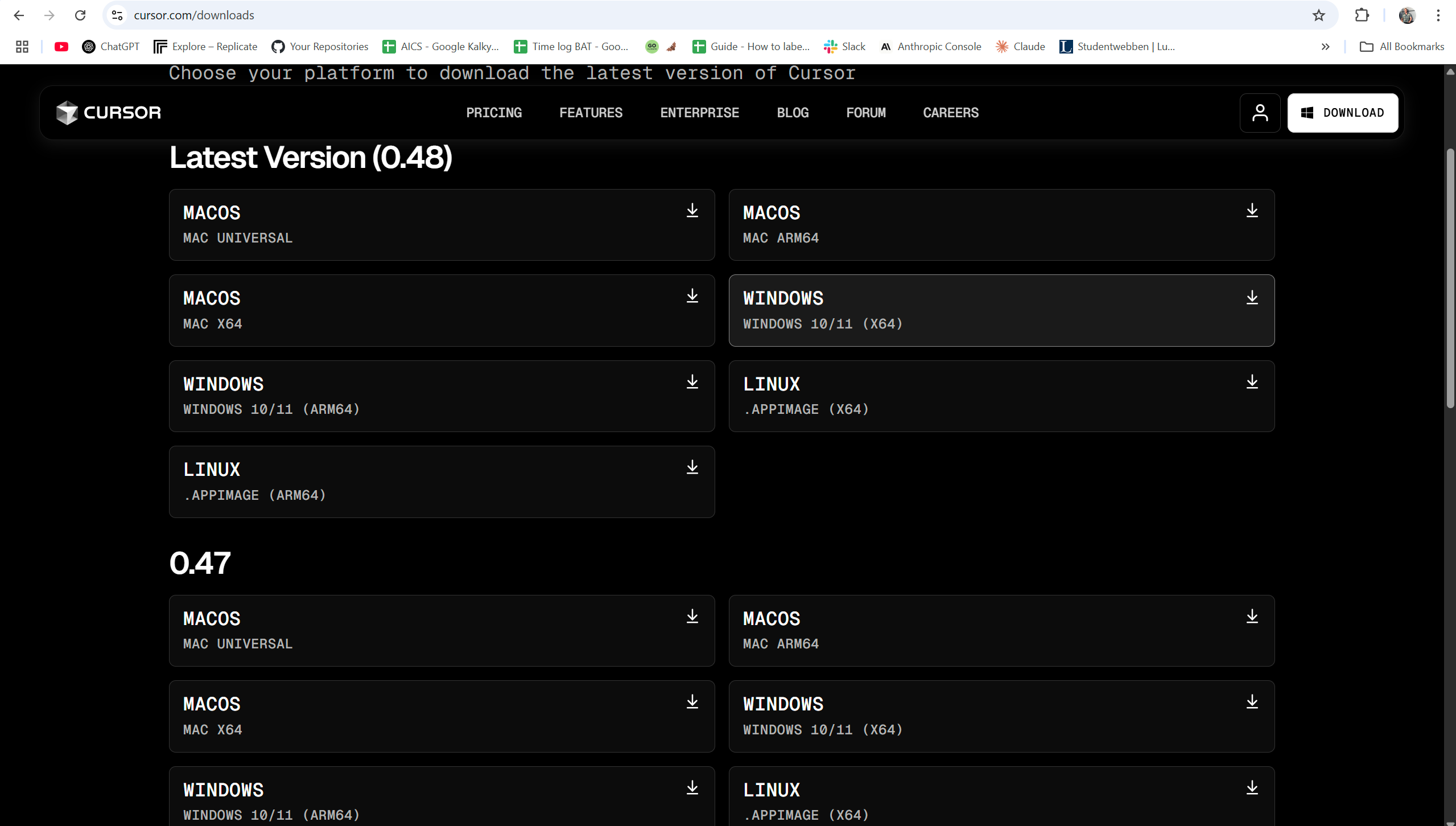Click download icon for Windows 10/11 (X64) 0.48
Image resolution: width=1456 pixels, height=826 pixels.
[x=1252, y=298]
